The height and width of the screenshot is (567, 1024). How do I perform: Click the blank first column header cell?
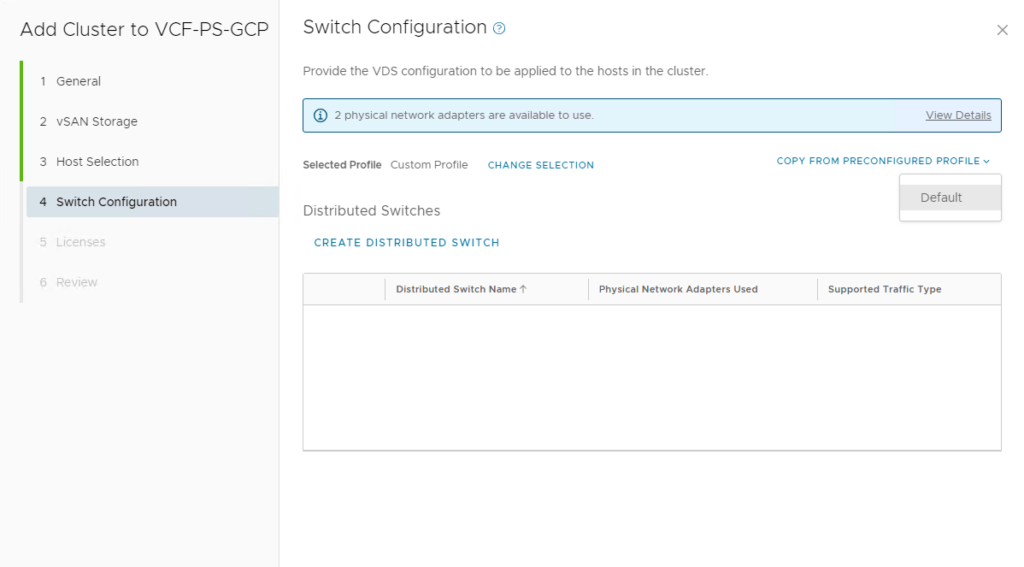coord(344,289)
